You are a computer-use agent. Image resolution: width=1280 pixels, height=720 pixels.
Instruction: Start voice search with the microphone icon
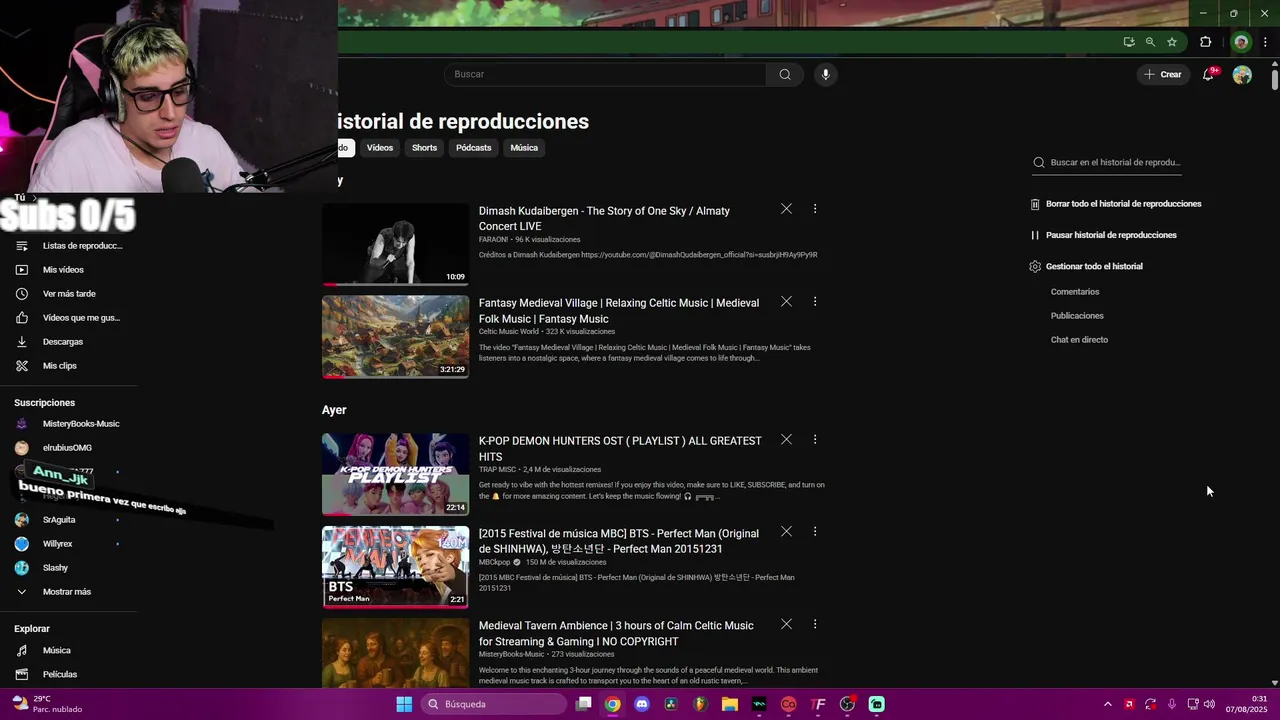(x=825, y=74)
